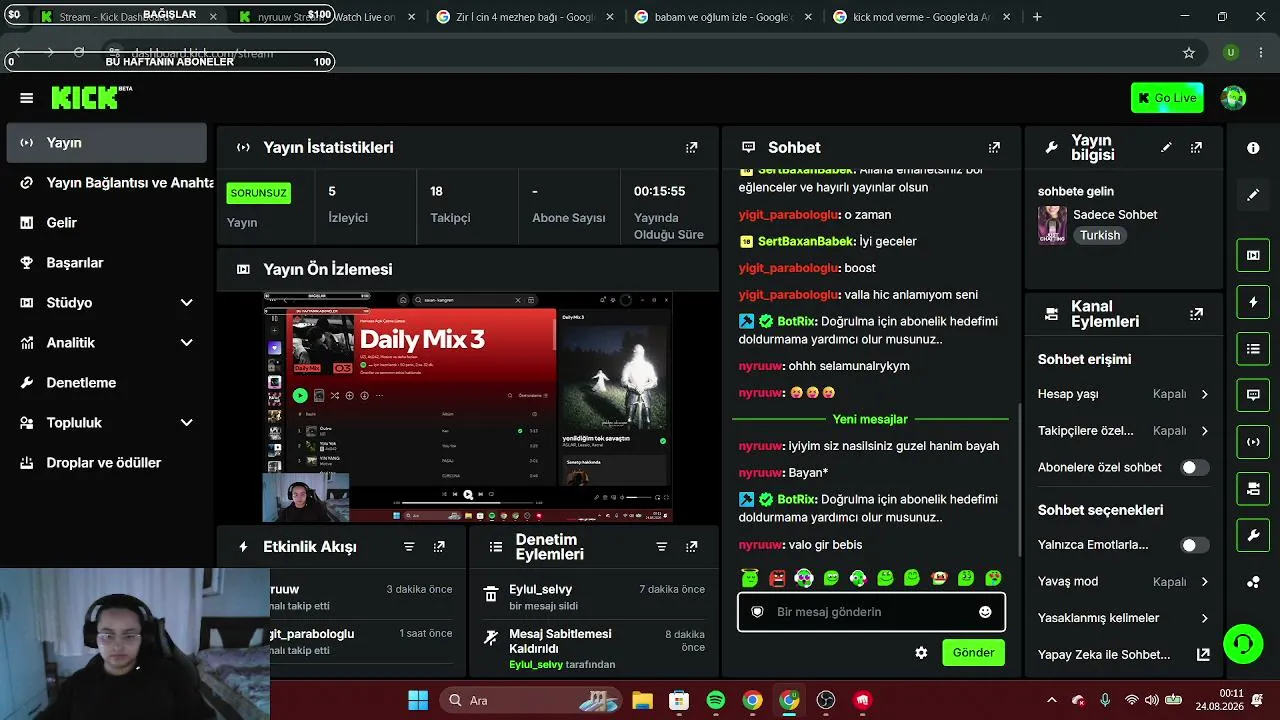
Task: Toggle activity feed lightning widget in right rail
Action: click(1253, 302)
